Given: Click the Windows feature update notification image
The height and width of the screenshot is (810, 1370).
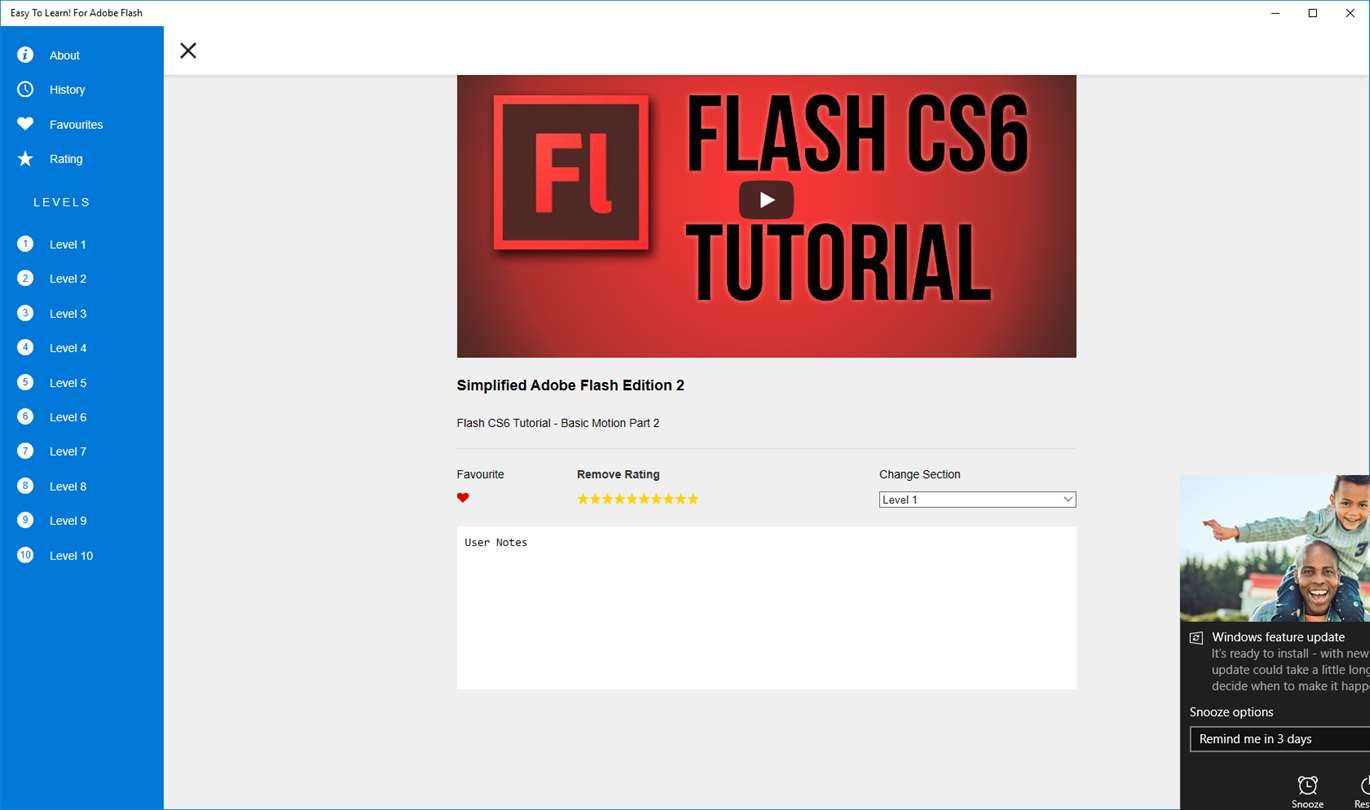Looking at the screenshot, I should (1275, 548).
